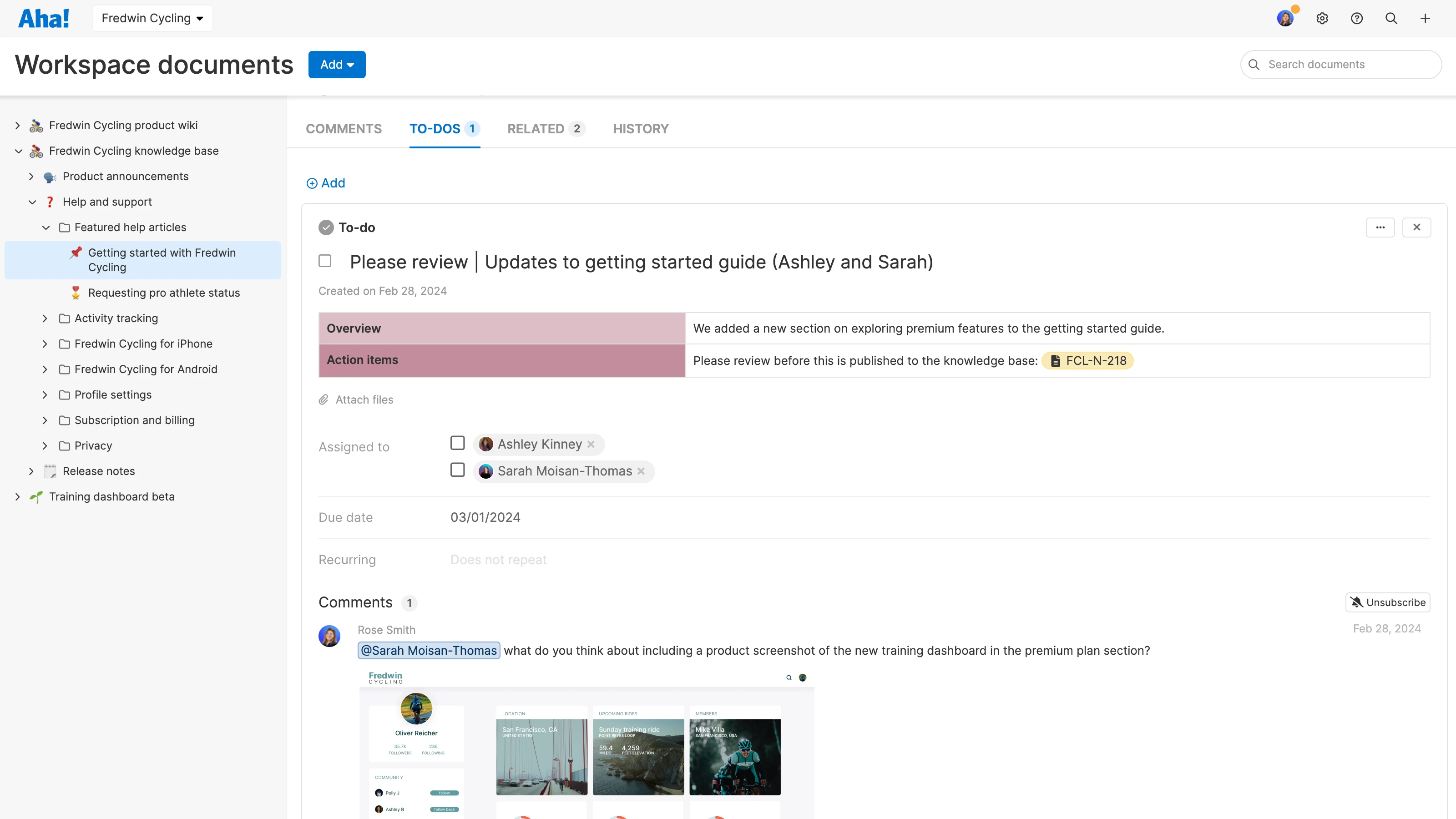
Task: Tick the Ashley Kinney assignee checkbox
Action: tap(457, 443)
